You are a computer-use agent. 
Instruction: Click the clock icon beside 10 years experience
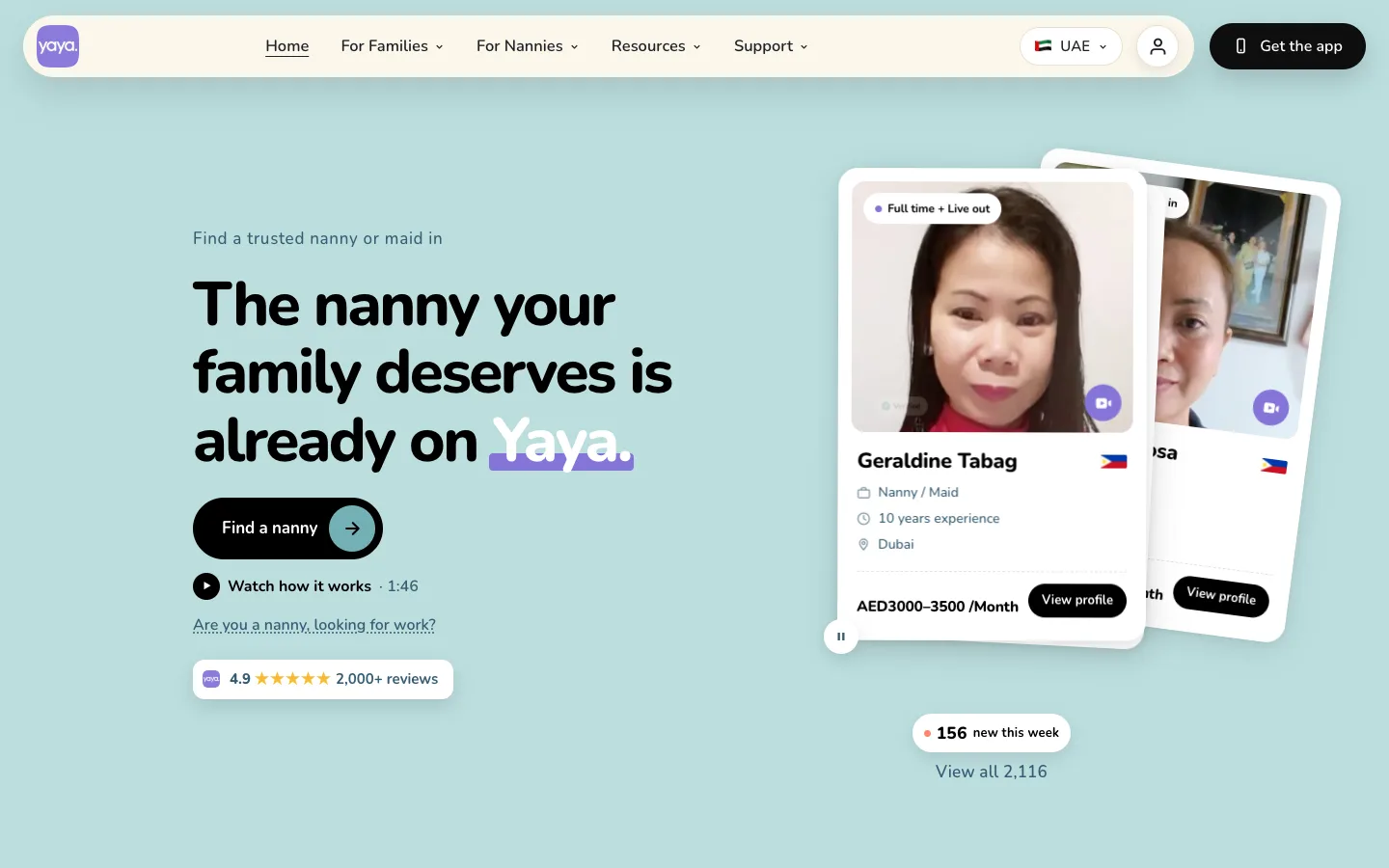863,519
